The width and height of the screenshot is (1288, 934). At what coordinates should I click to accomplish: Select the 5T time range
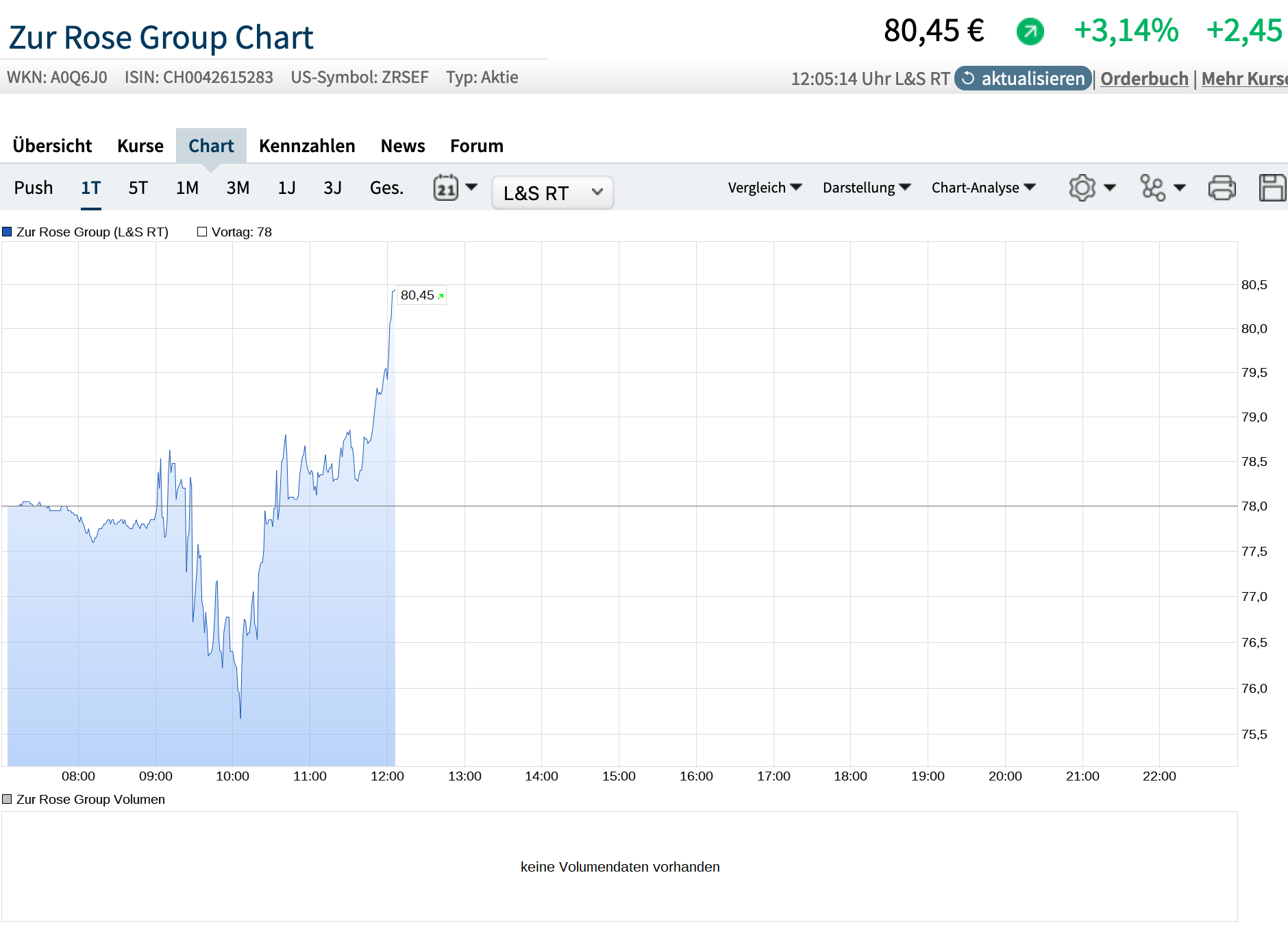point(138,188)
